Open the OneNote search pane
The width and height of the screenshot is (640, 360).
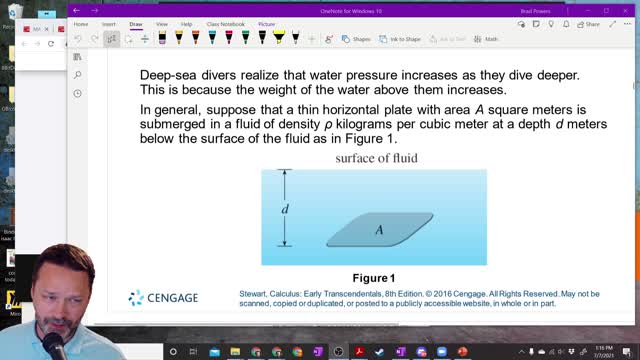click(x=78, y=75)
